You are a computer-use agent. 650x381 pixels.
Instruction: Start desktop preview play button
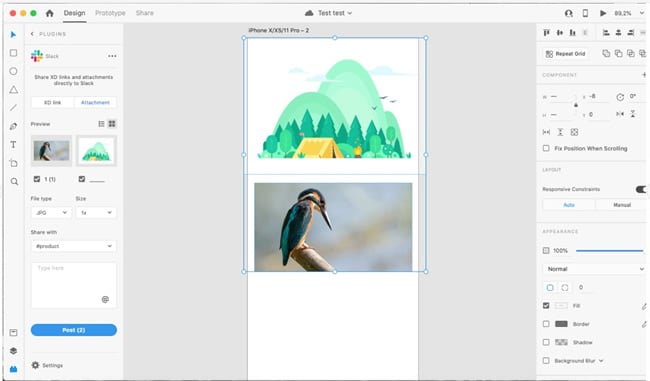[x=603, y=13]
